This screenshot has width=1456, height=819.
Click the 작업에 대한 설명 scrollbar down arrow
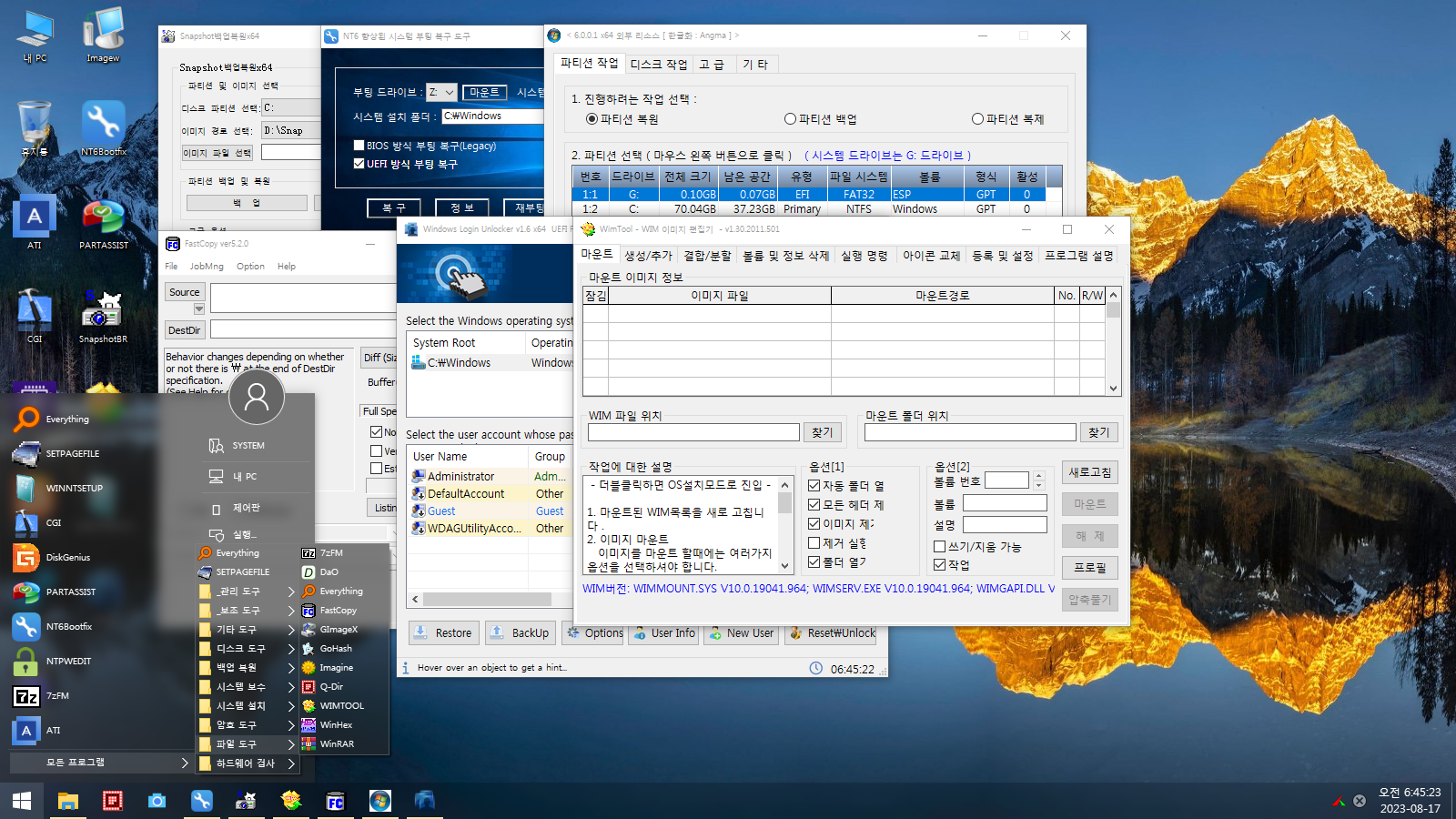coord(784,565)
